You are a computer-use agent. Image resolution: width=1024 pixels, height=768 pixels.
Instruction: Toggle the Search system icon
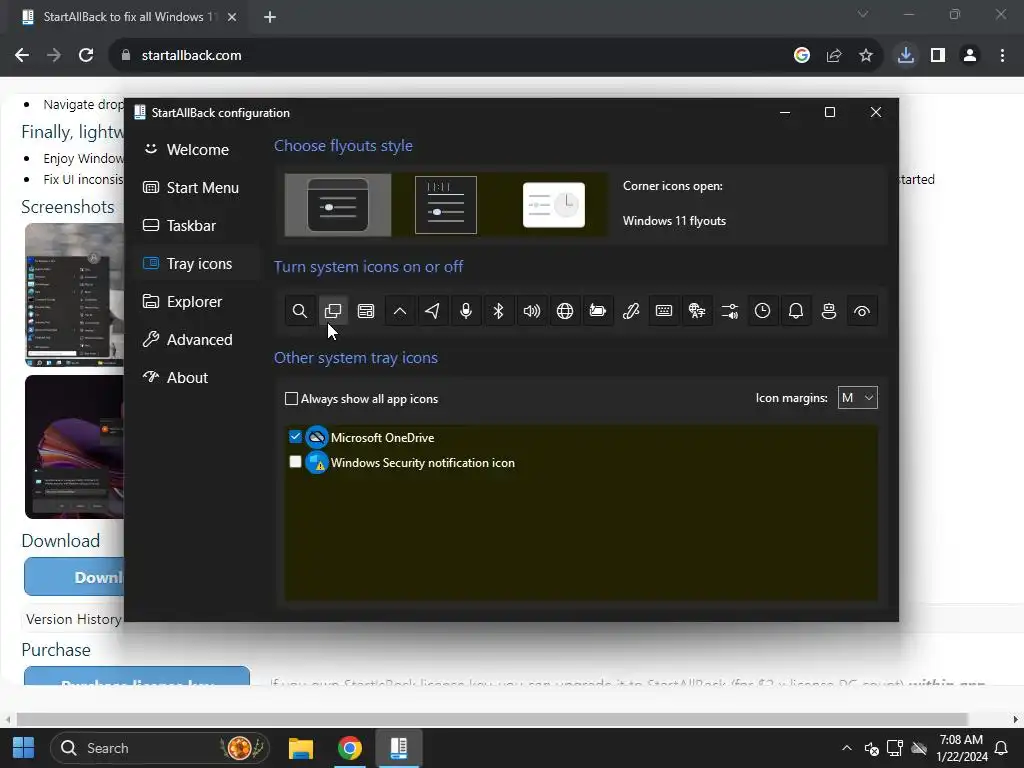tap(300, 311)
